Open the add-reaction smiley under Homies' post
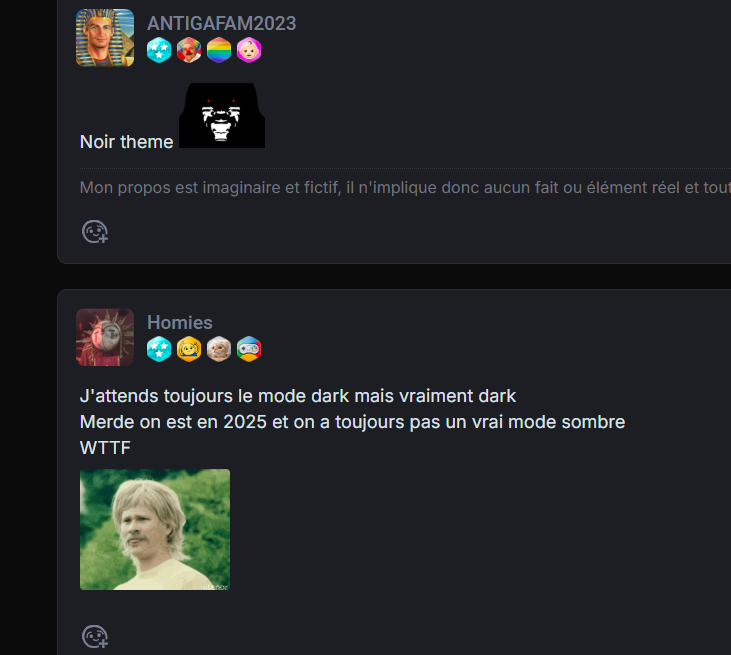The height and width of the screenshot is (655, 731). click(x=95, y=637)
